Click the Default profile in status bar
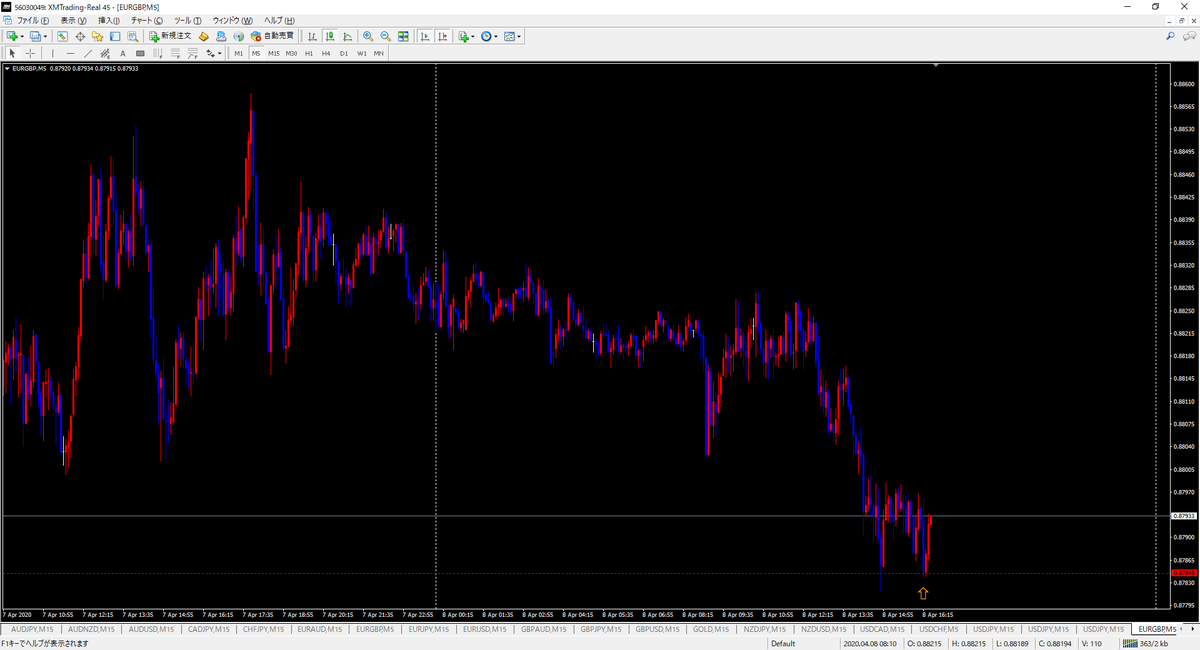 tap(783, 644)
